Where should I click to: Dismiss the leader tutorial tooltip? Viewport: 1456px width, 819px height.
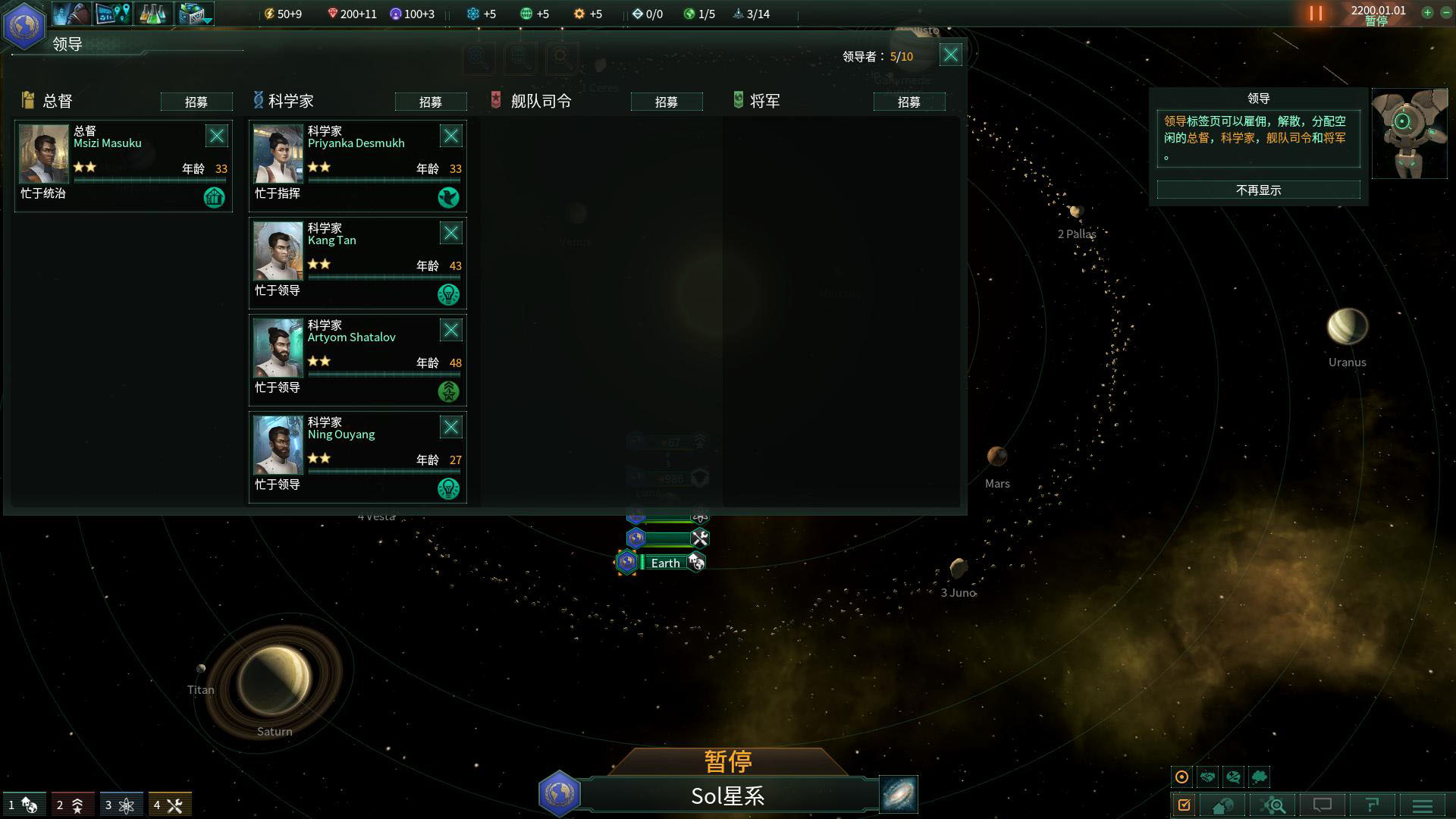[x=1259, y=189]
